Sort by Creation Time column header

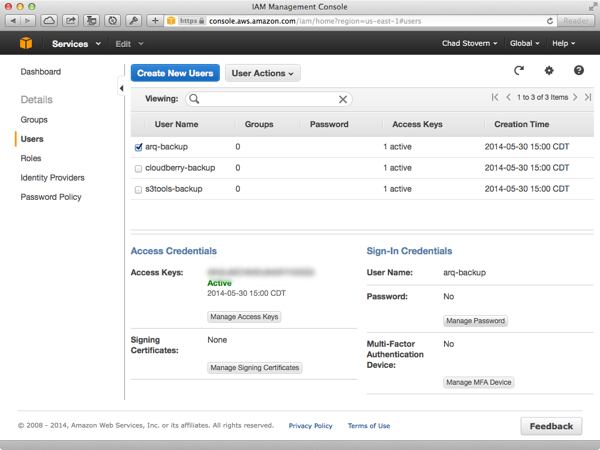click(522, 124)
